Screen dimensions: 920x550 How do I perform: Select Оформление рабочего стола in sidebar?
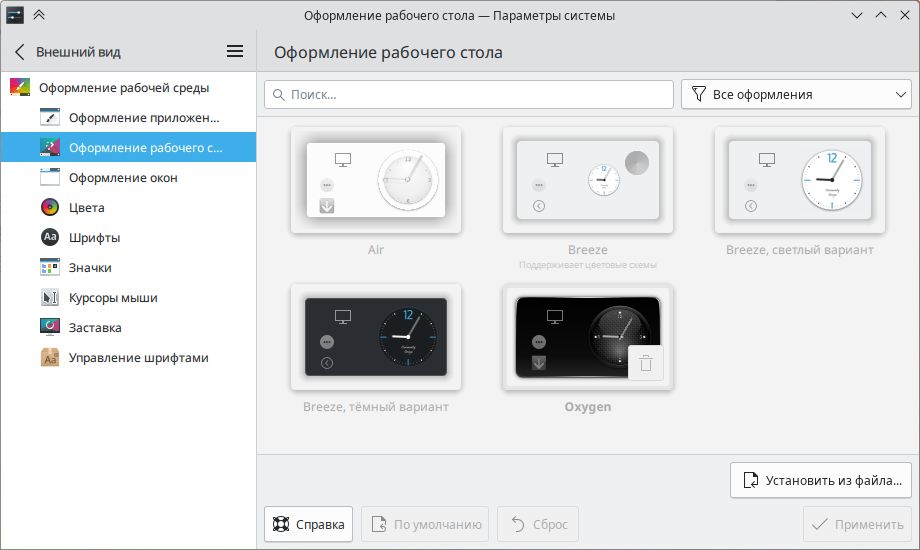coord(128,147)
